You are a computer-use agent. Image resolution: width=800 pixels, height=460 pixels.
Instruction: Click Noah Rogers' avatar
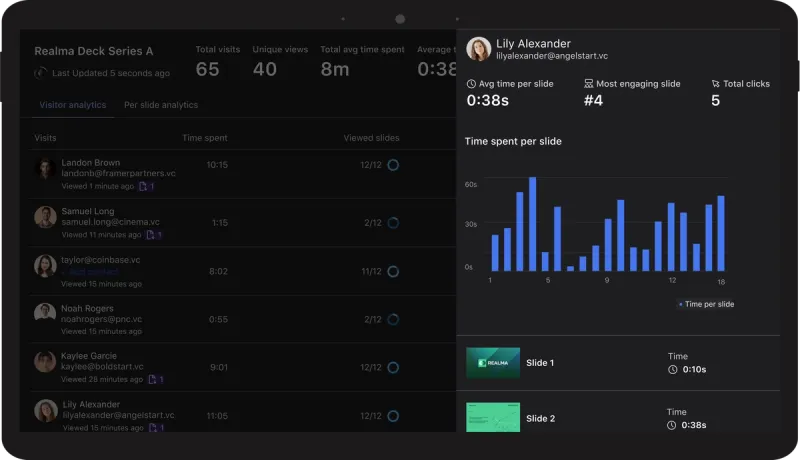(x=45, y=313)
